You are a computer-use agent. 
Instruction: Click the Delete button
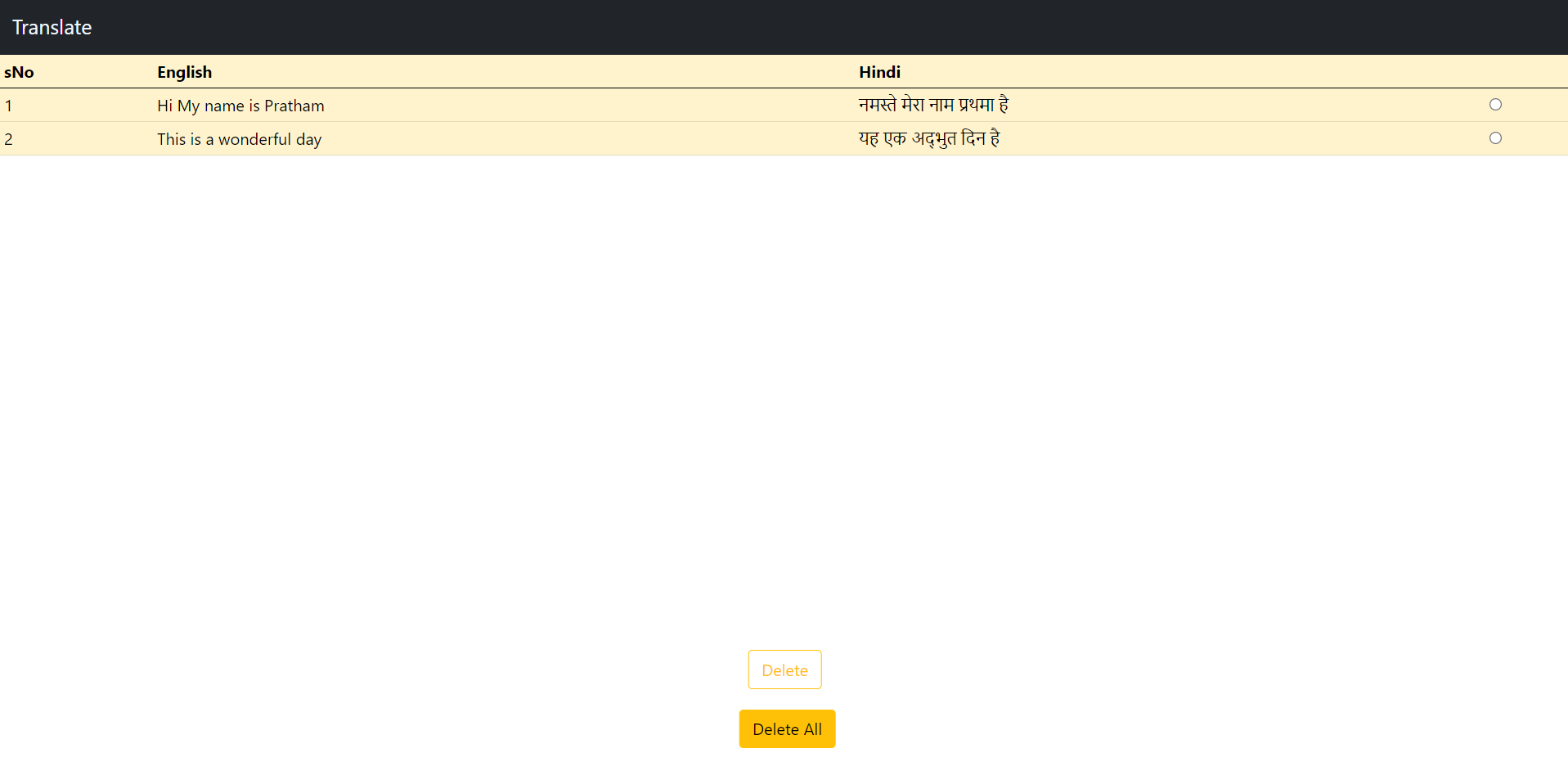click(x=784, y=670)
